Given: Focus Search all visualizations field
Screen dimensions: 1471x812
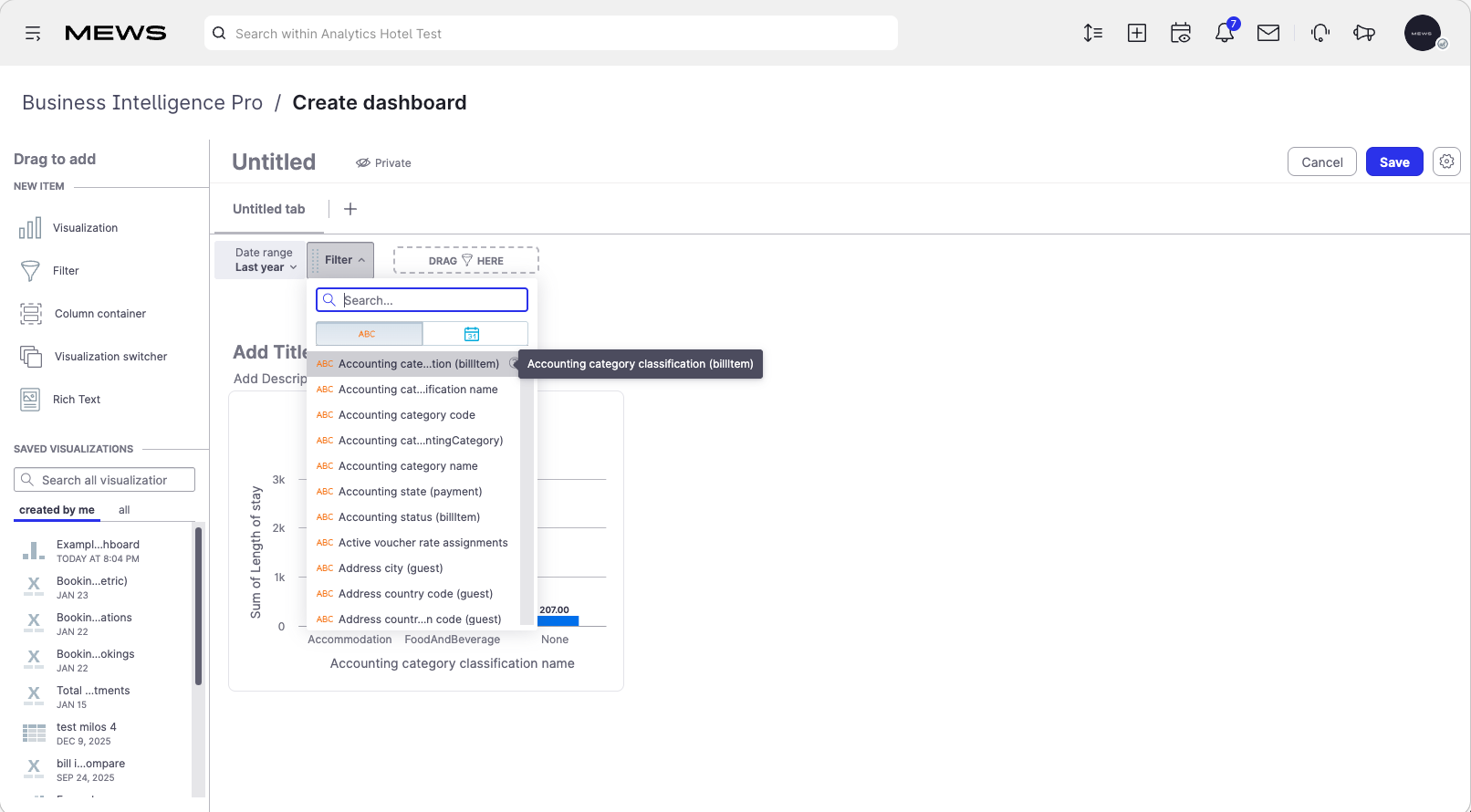Looking at the screenshot, I should point(104,480).
